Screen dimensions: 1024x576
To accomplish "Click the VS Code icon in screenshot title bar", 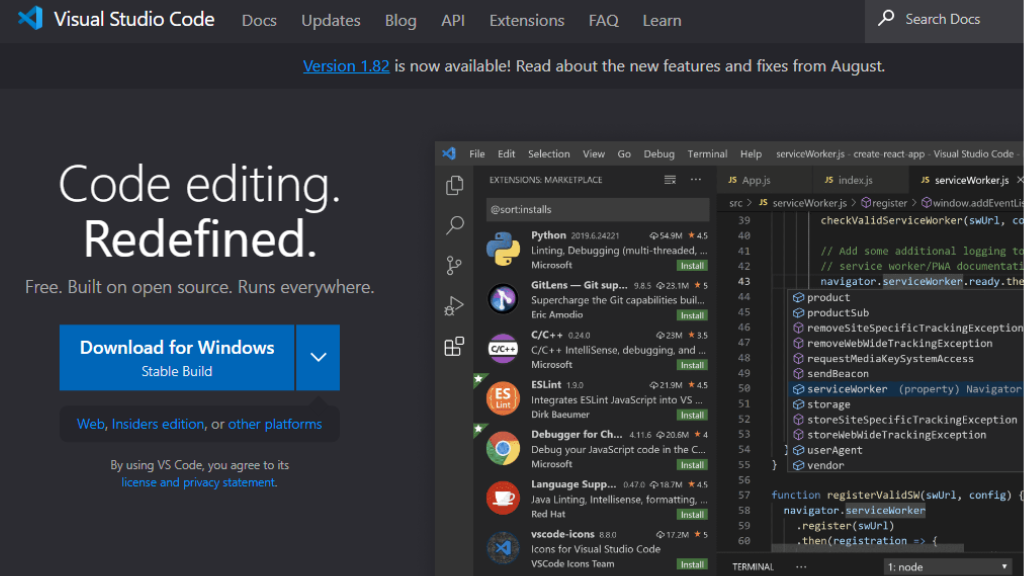I will [x=449, y=153].
